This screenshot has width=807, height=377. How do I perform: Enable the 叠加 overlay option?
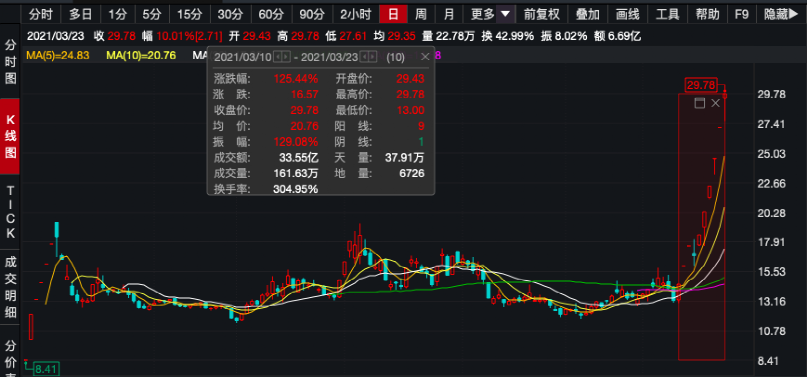click(587, 14)
